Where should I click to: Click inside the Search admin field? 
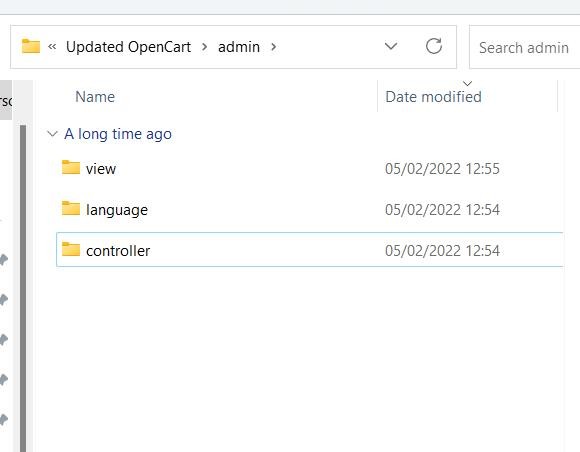point(525,47)
